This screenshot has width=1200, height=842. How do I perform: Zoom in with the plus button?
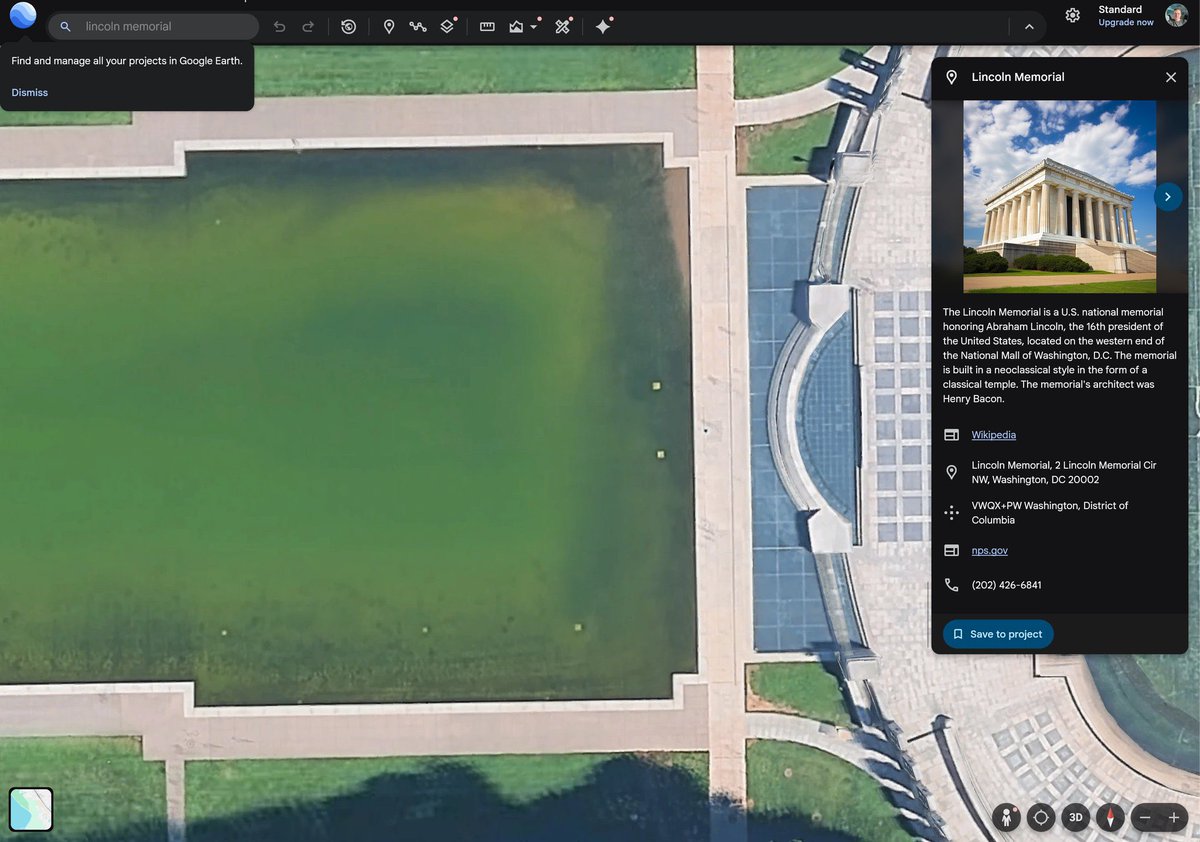tap(1174, 817)
